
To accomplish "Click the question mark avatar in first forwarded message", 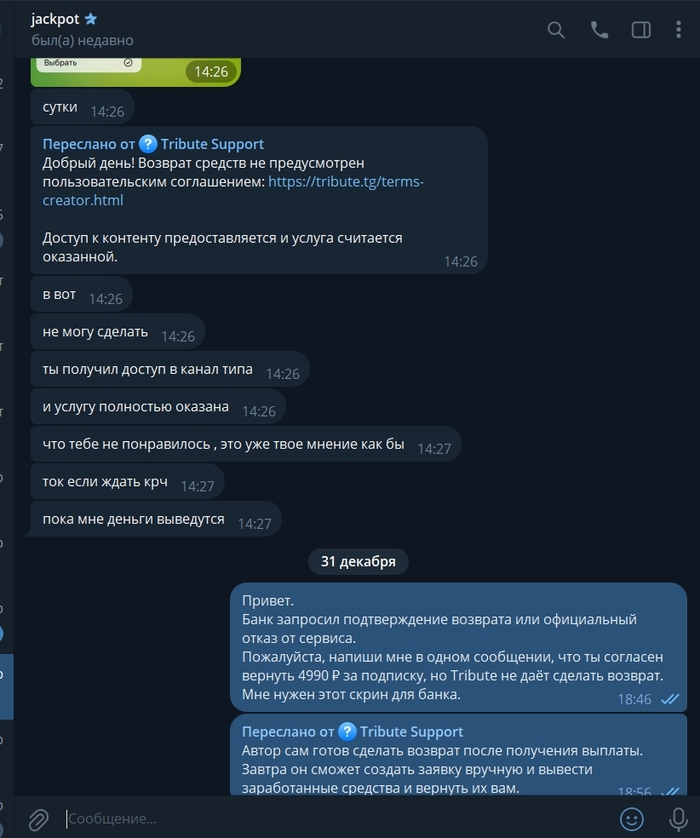I will pyautogui.click(x=148, y=144).
